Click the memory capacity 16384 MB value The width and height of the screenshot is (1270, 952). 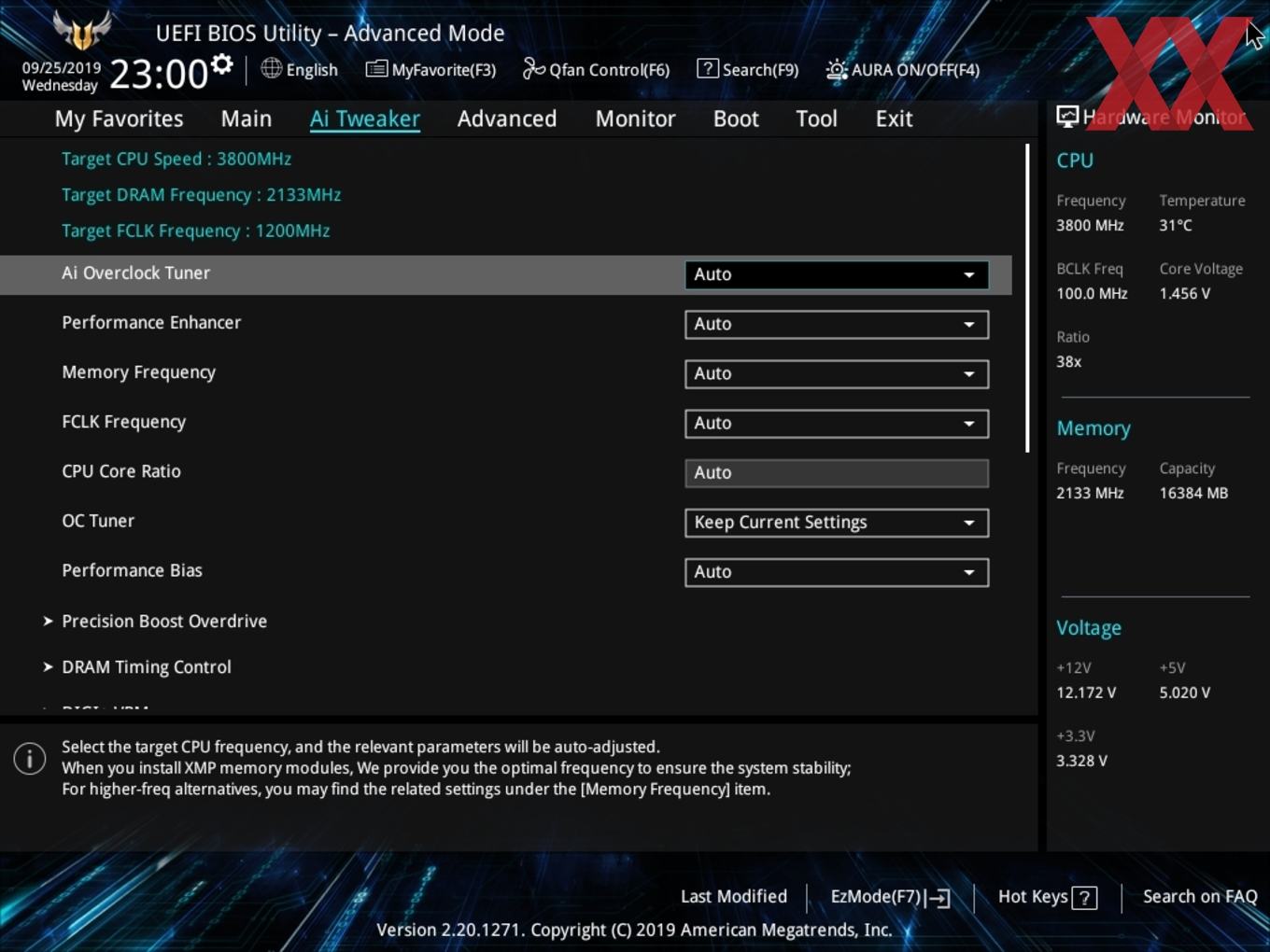pos(1193,494)
